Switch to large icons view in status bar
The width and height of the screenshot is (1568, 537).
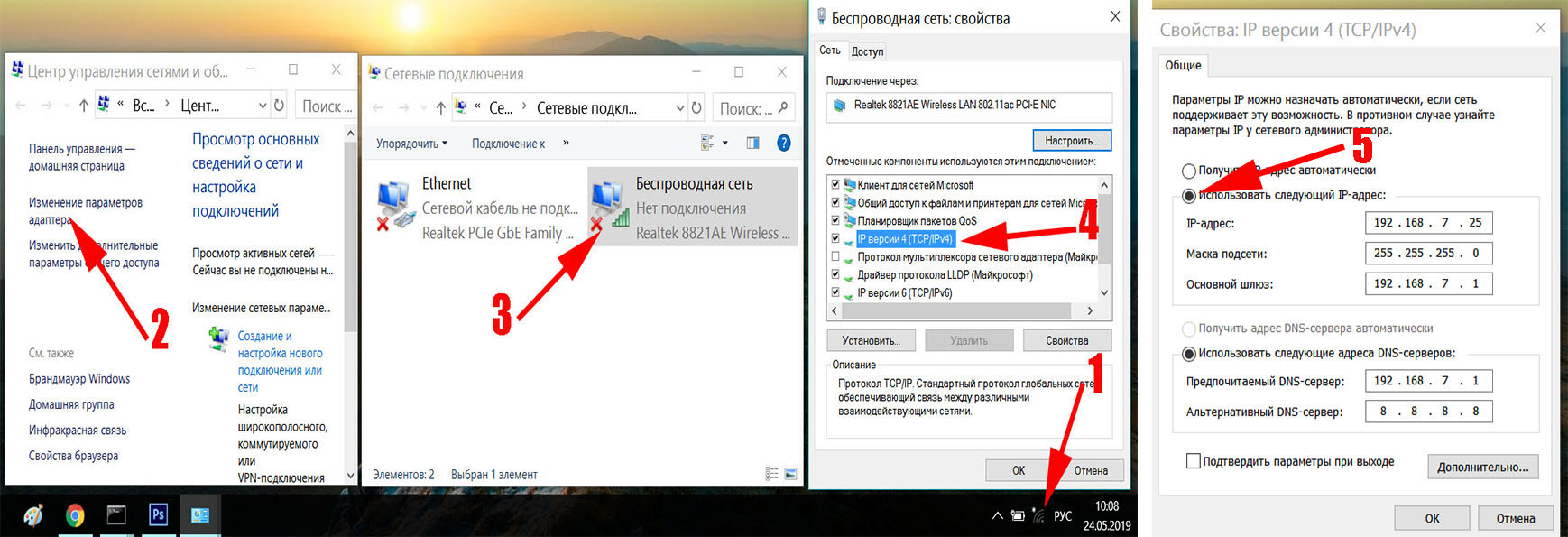point(790,474)
